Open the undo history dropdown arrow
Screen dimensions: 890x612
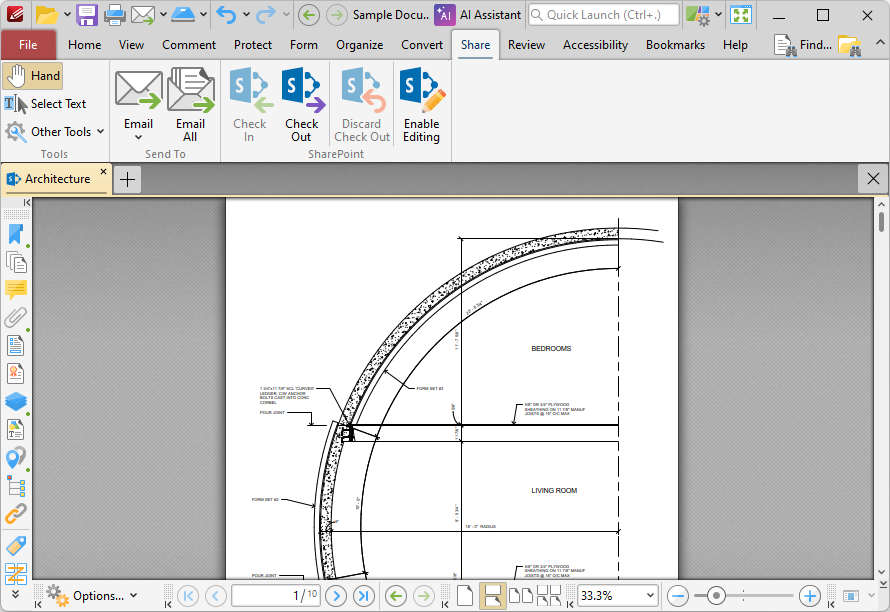coord(246,15)
